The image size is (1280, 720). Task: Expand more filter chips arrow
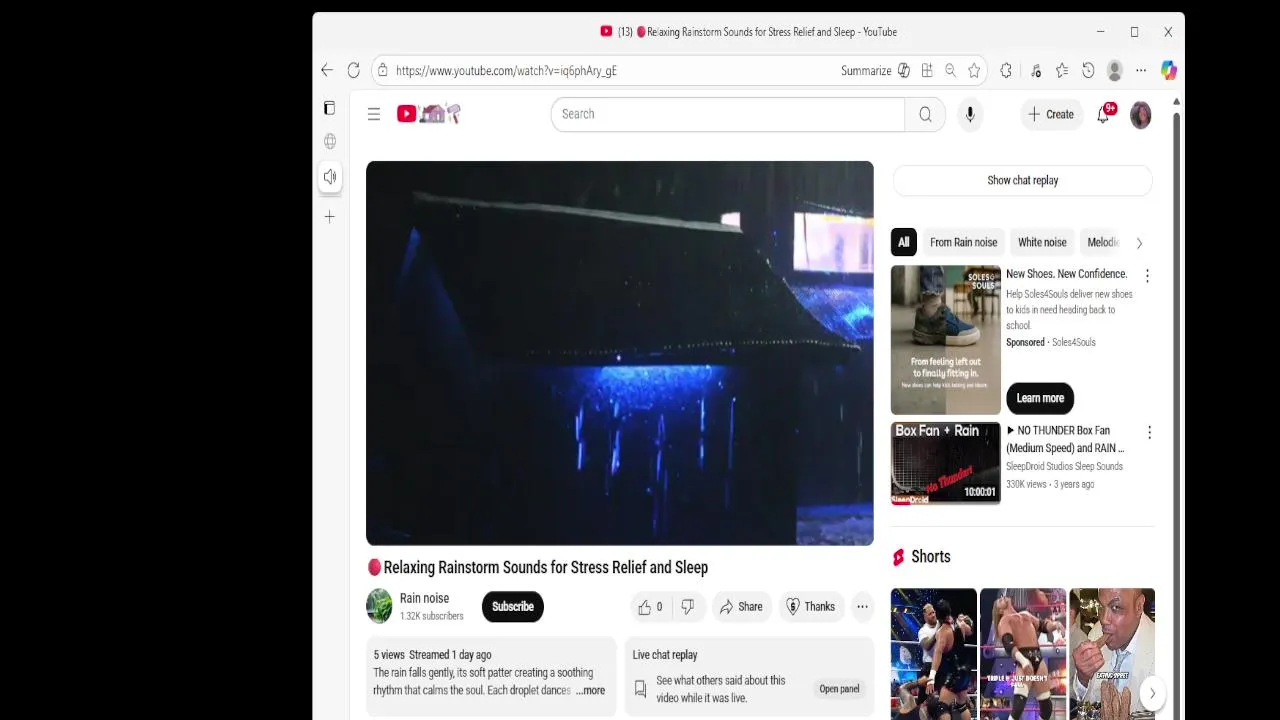coord(1138,243)
